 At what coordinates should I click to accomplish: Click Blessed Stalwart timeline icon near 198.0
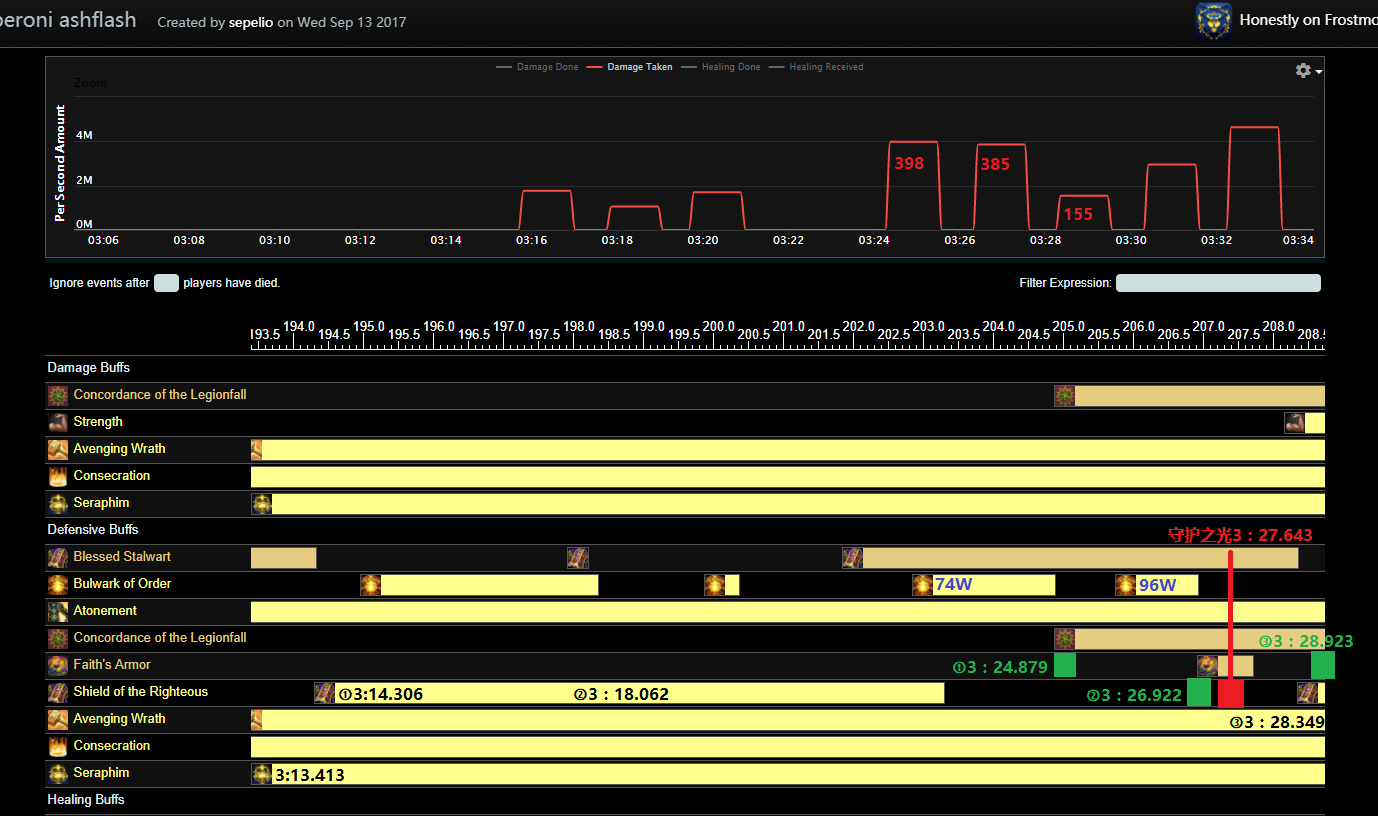tap(578, 558)
